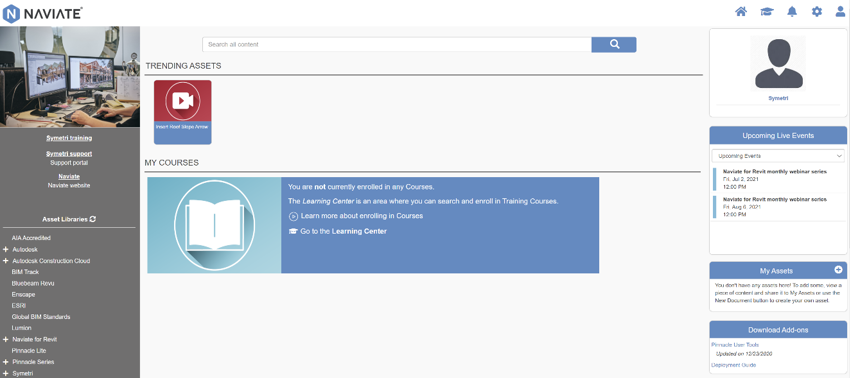The width and height of the screenshot is (850, 378).
Task: Open Symetri support link
Action: [x=69, y=154]
